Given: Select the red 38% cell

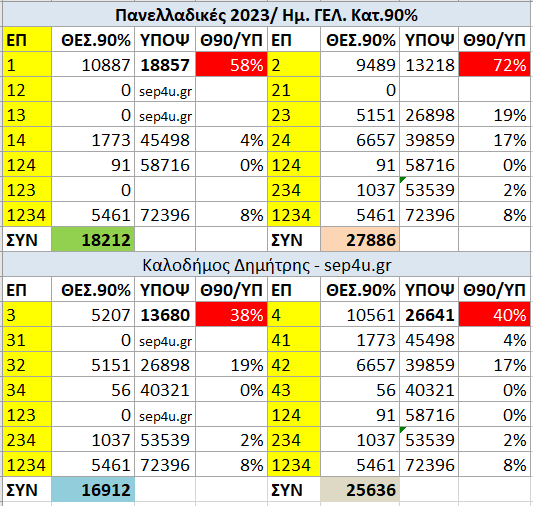Looking at the screenshot, I should point(231,315).
